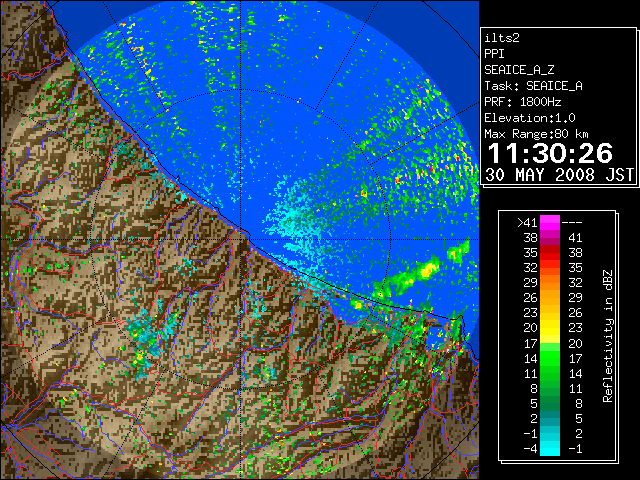Image resolution: width=640 pixels, height=480 pixels.
Task: Click the 'Max Range:80 km' line
Action: pos(536,134)
